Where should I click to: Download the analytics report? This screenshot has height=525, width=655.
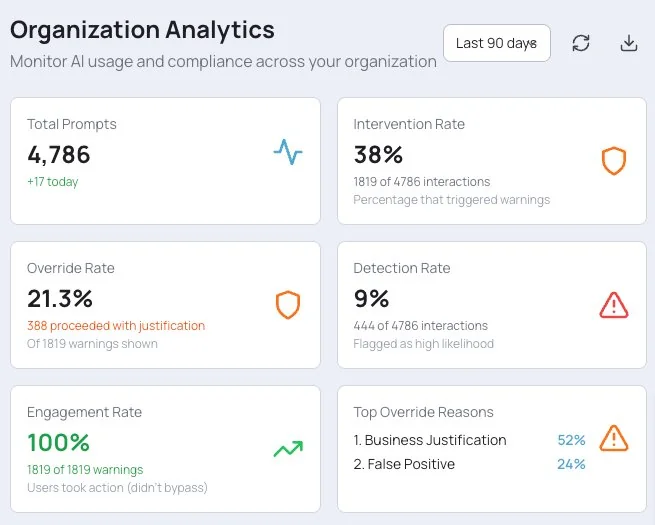(628, 43)
